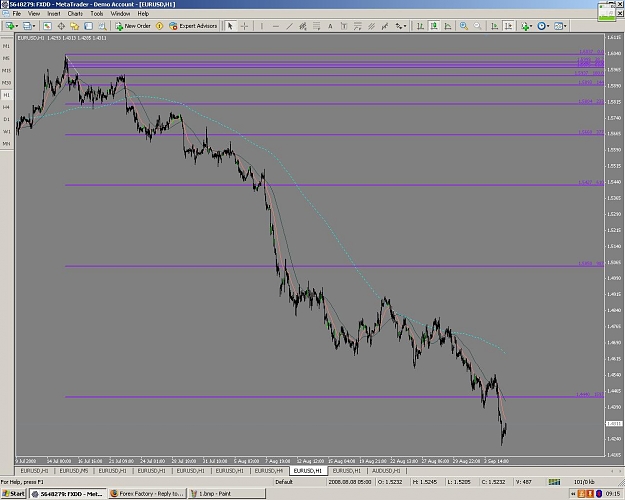
Task: Open the Navigator folder-star icon
Action: (75, 26)
